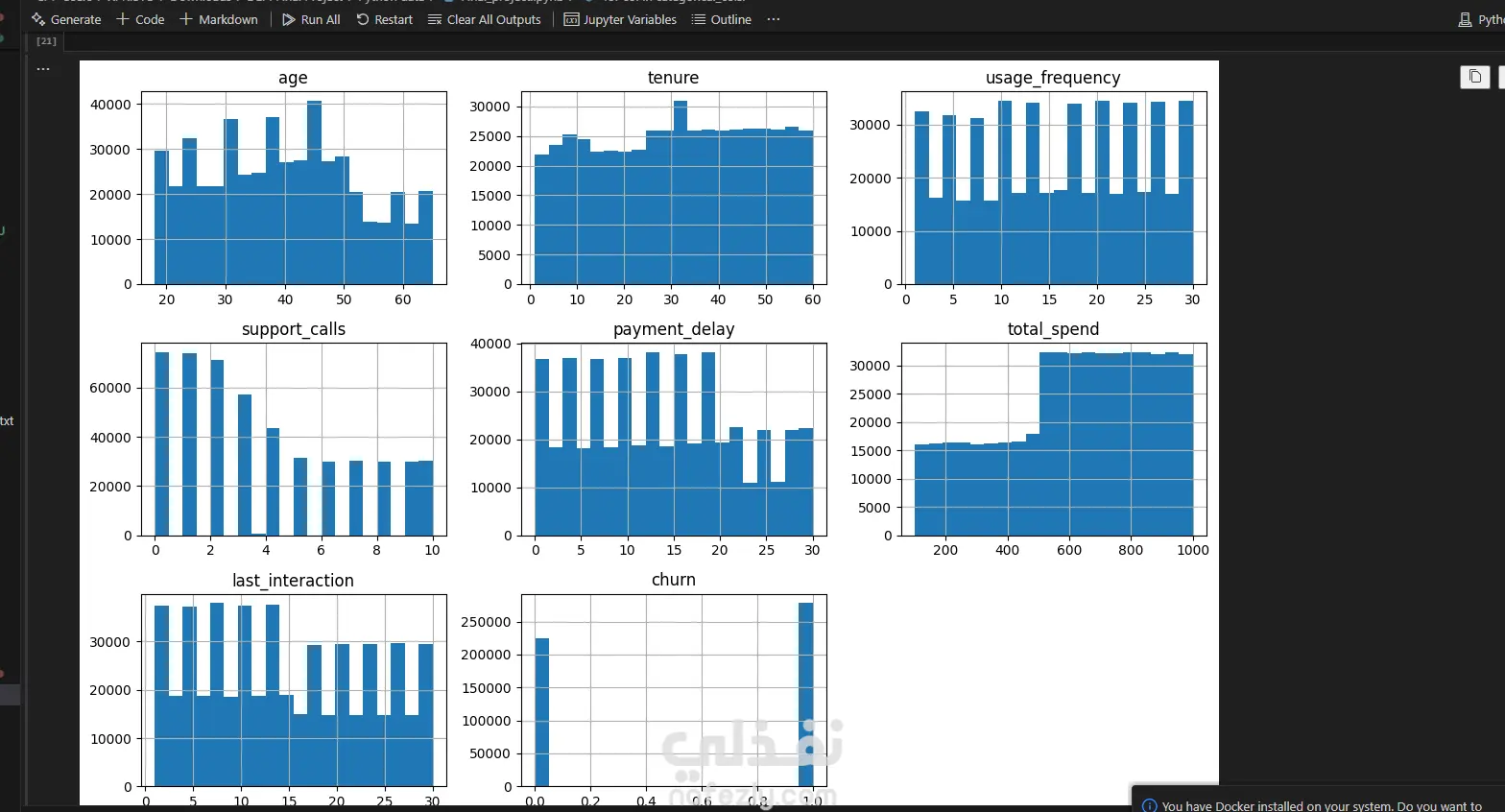Clear All Outputs in the notebook
The height and width of the screenshot is (812, 1505).
pyautogui.click(x=485, y=19)
